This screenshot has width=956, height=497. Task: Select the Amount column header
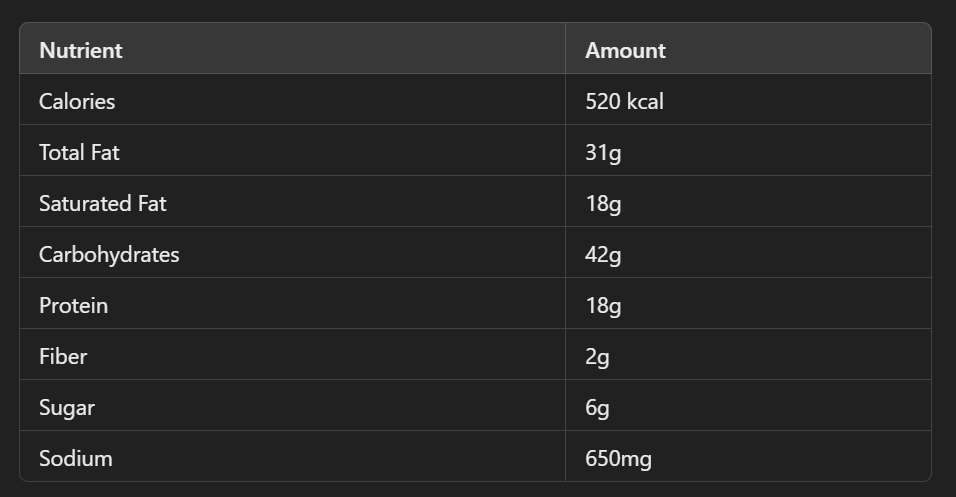[625, 50]
